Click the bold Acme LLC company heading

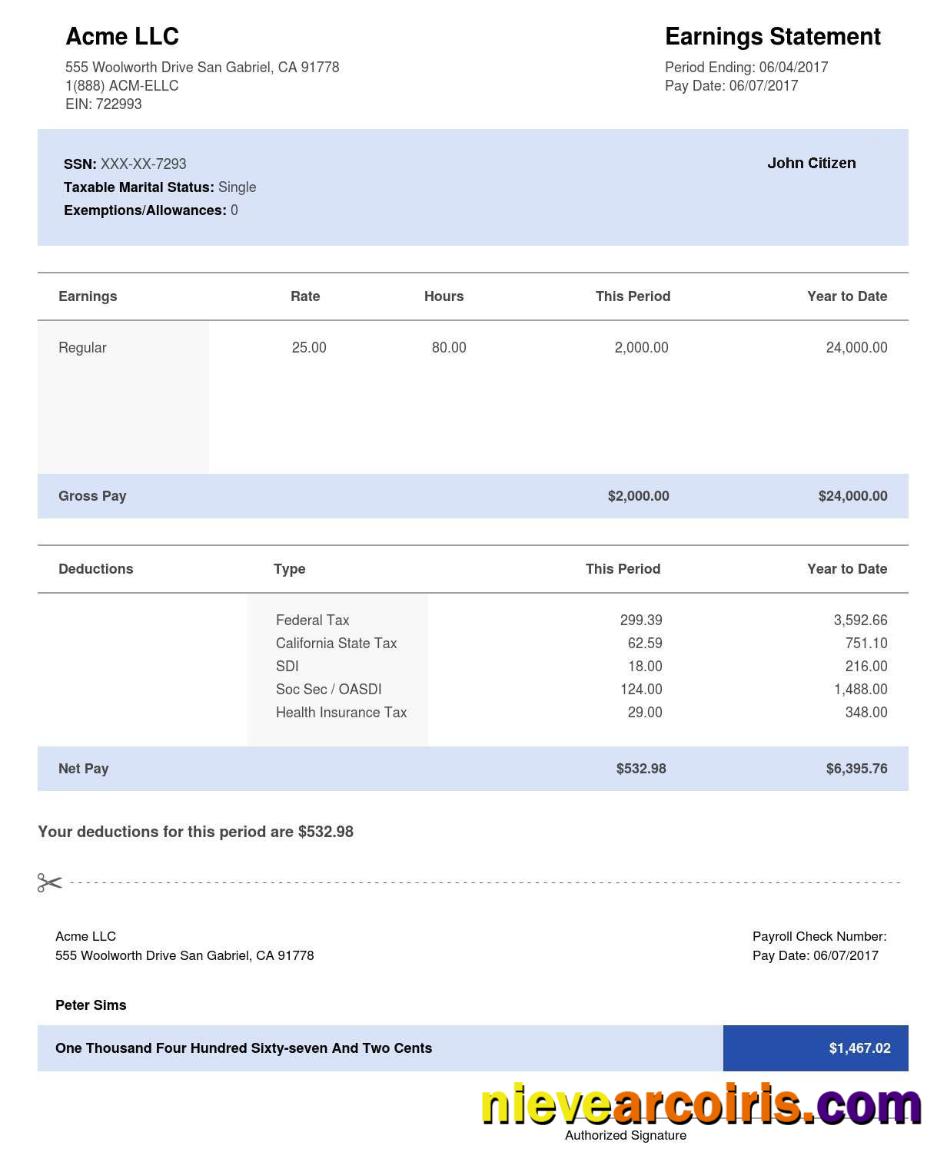(x=122, y=37)
